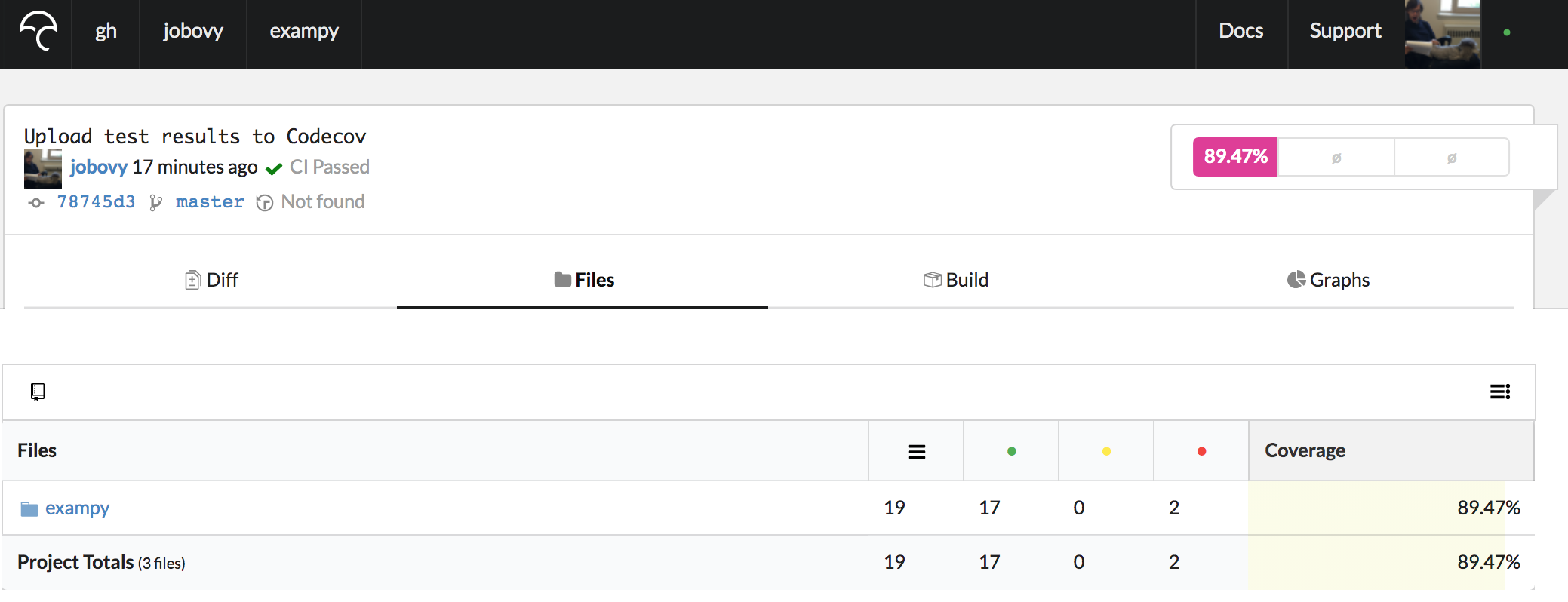Click exampy row's covered lines value 17
Viewport: 1568px width, 602px height.
pyautogui.click(x=989, y=508)
